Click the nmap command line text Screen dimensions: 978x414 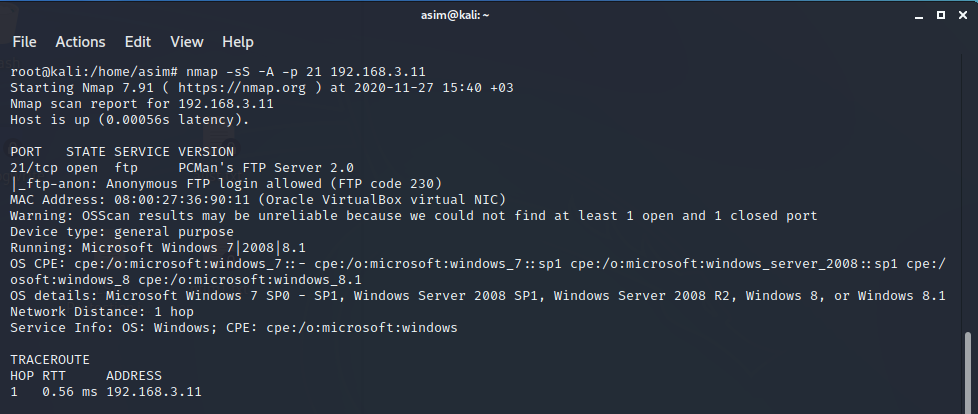306,72
